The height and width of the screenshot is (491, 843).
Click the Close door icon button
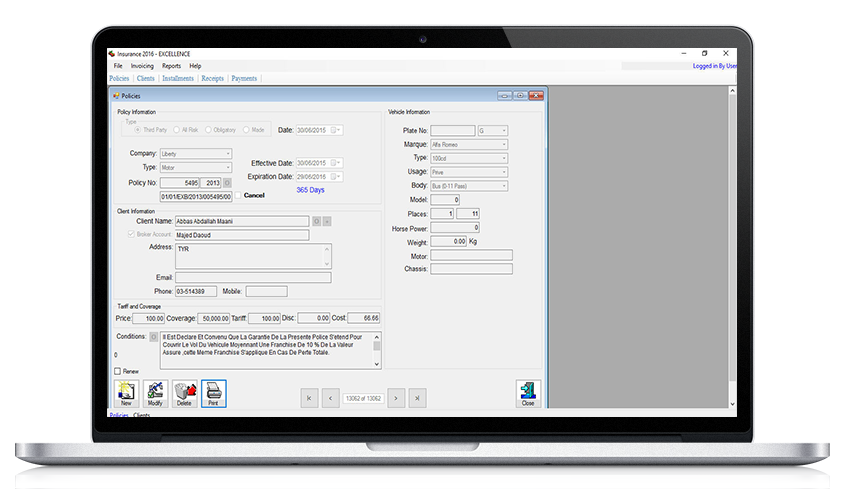click(x=528, y=393)
